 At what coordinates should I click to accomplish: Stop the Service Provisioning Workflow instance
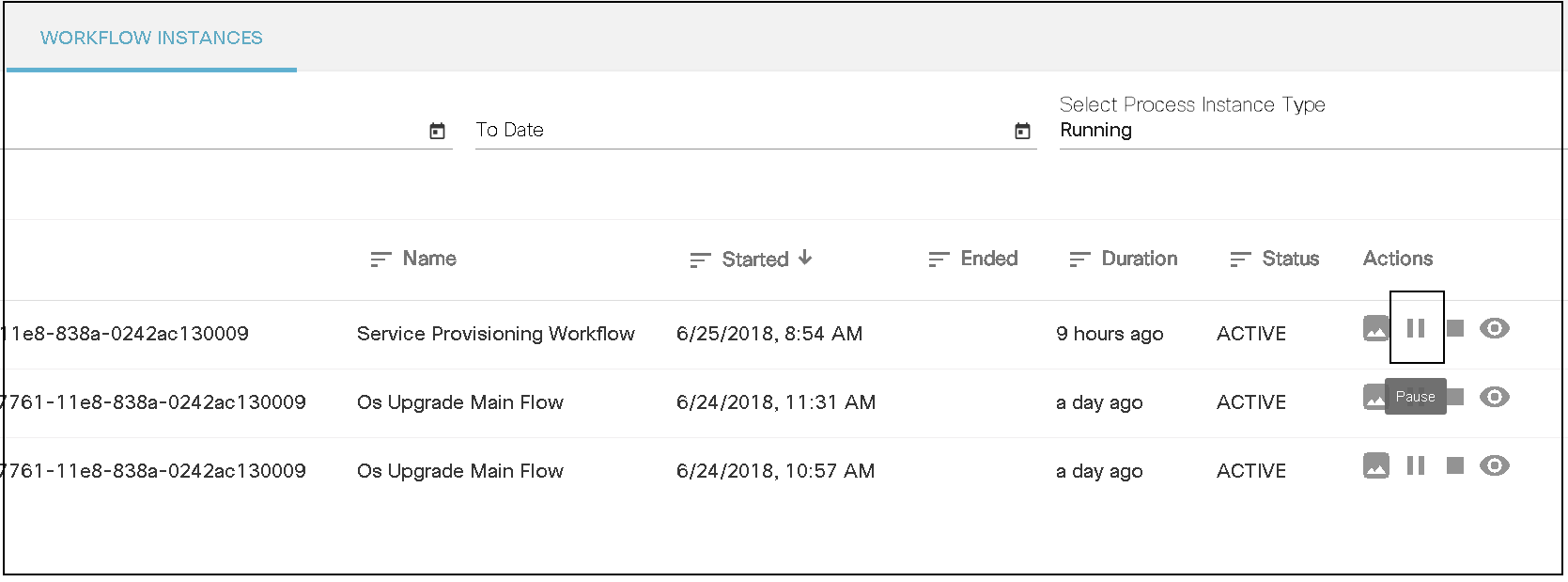click(1455, 328)
